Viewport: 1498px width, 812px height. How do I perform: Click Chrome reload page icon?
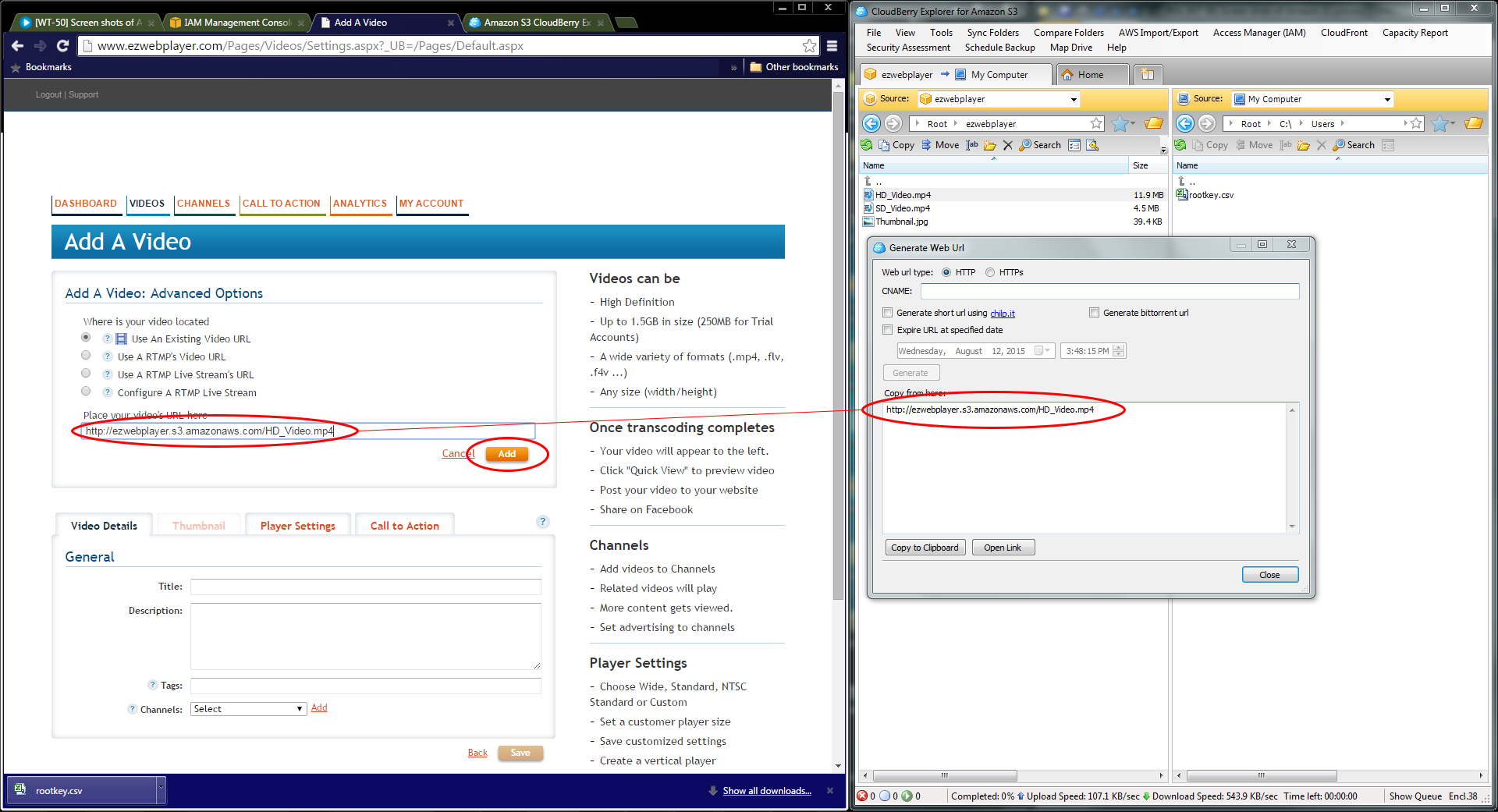pos(62,45)
